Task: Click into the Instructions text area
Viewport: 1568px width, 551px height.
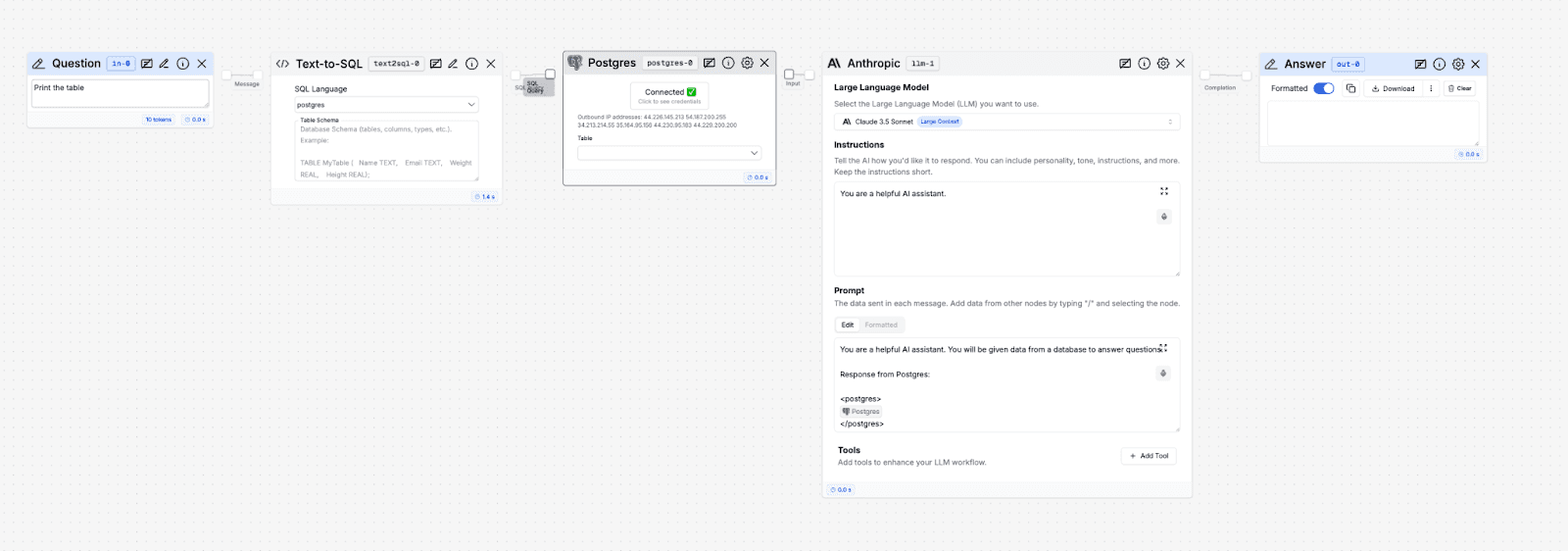Action: click(1006, 230)
